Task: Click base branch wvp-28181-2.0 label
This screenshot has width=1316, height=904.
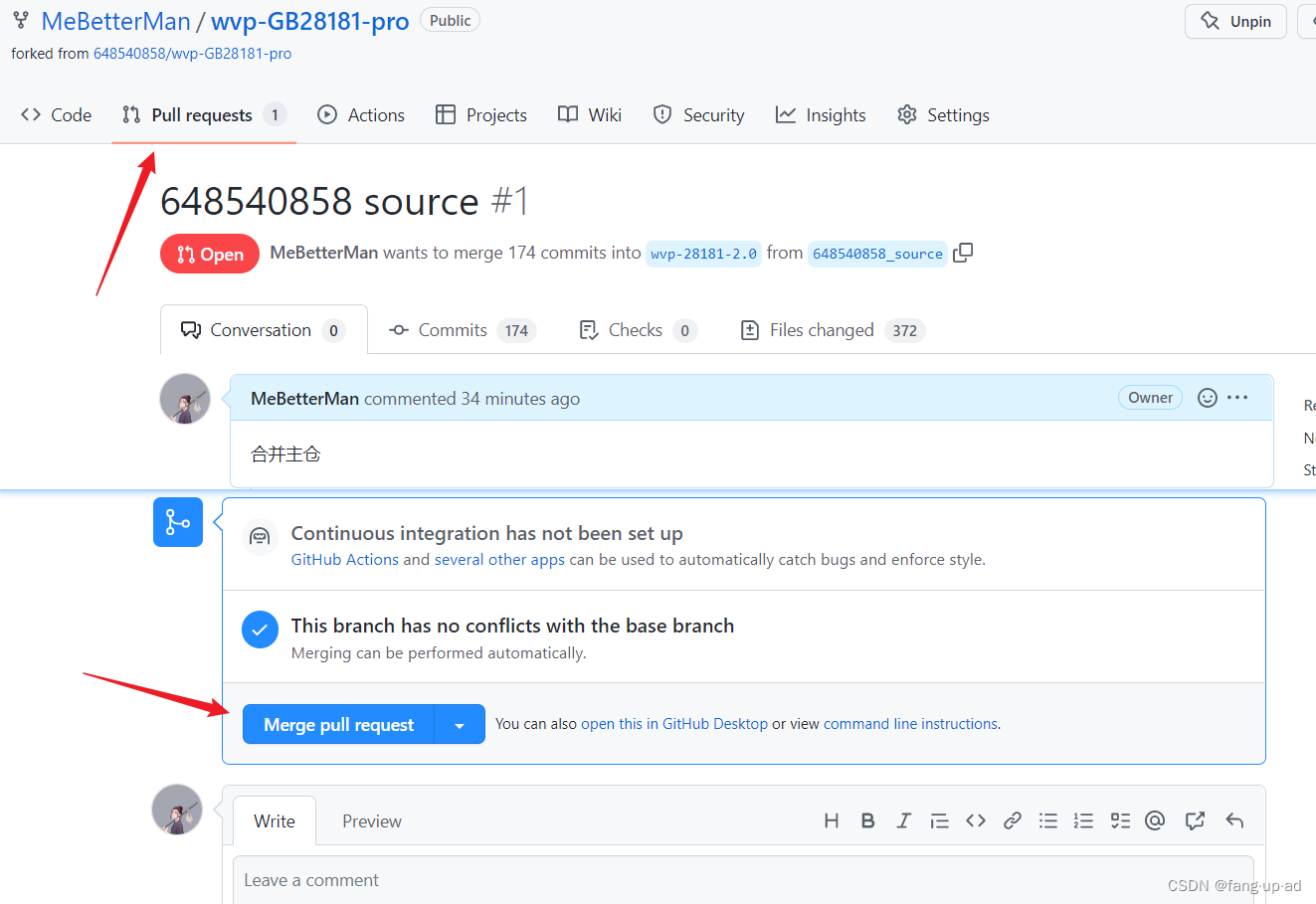Action: tap(703, 254)
